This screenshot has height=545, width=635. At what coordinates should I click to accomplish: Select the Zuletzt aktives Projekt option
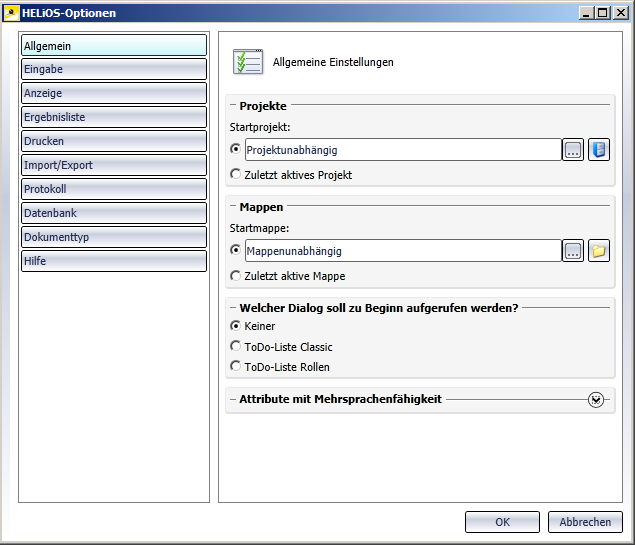coord(291,175)
